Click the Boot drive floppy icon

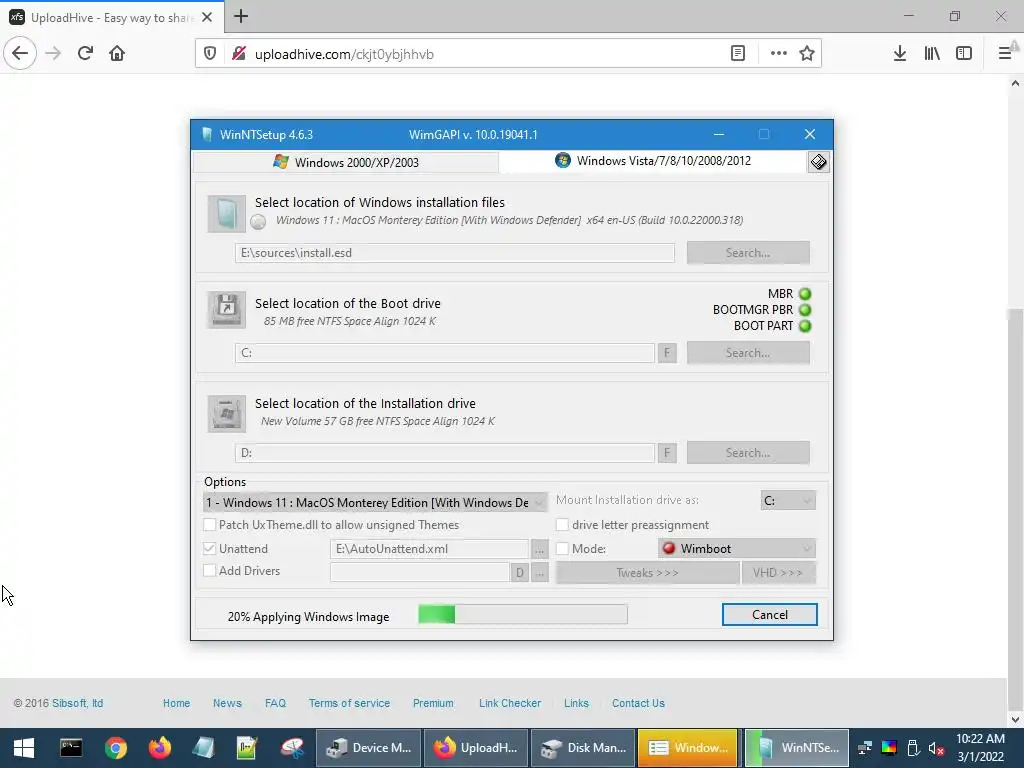pyautogui.click(x=227, y=310)
